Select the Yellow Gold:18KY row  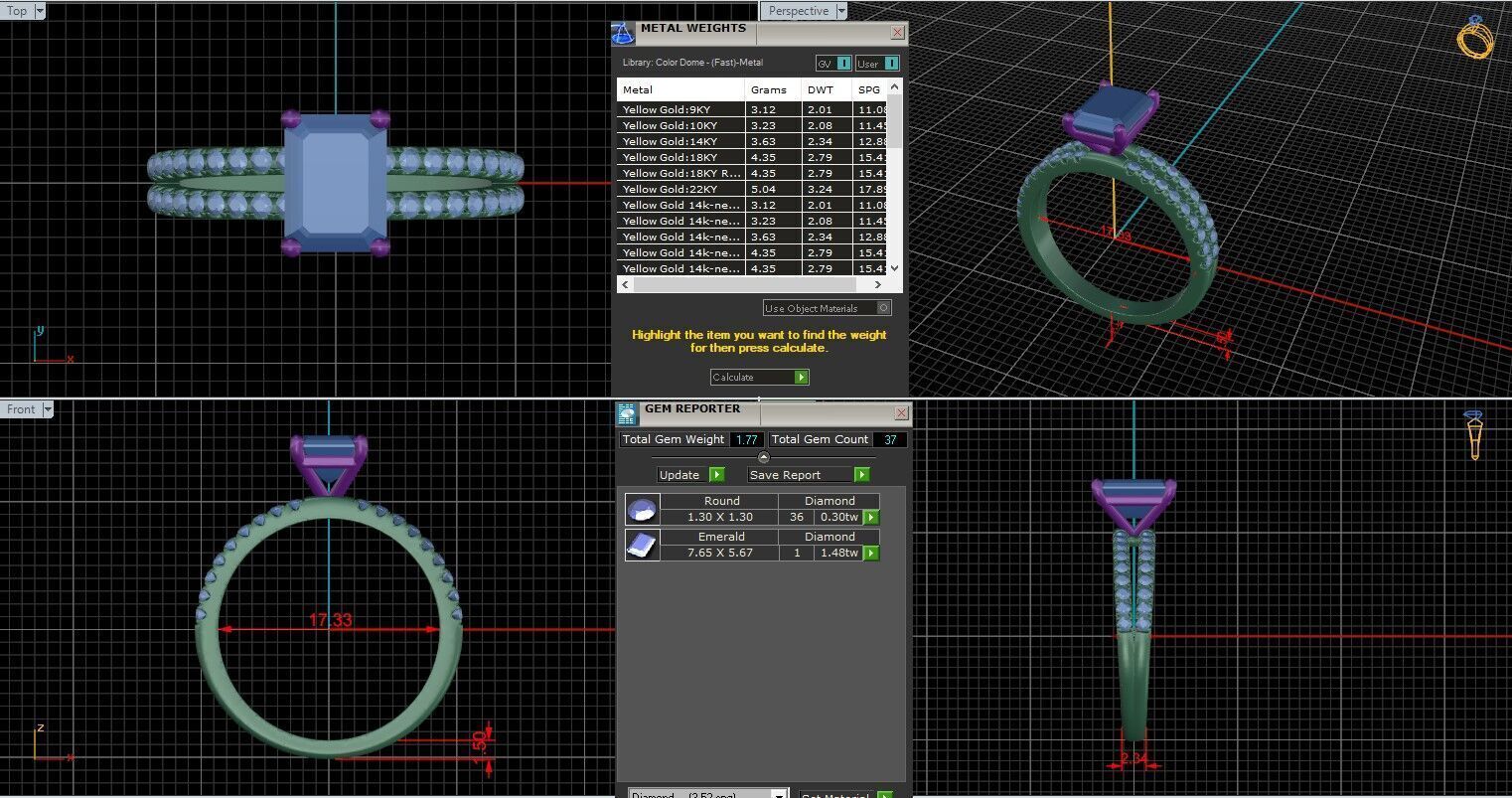coord(752,157)
